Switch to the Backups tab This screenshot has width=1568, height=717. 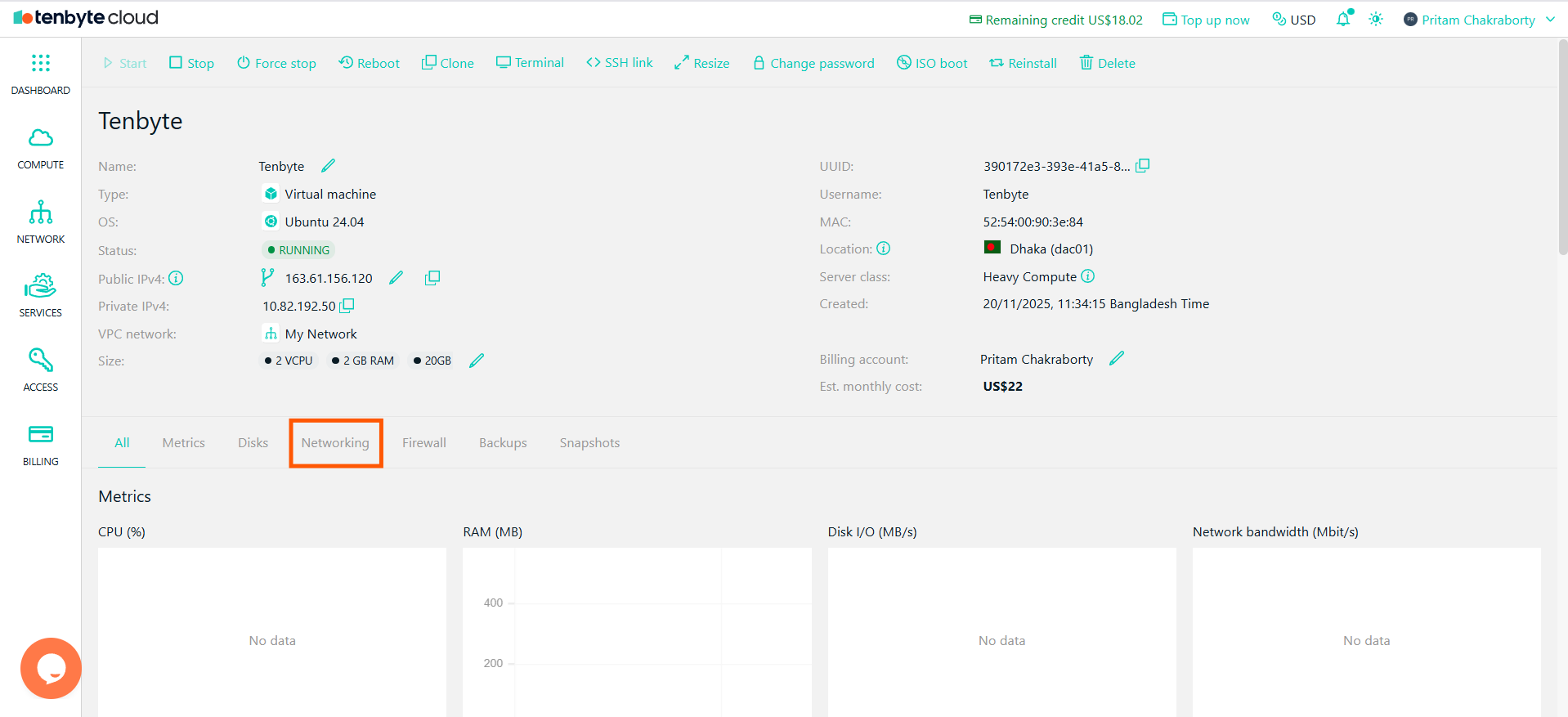[503, 442]
